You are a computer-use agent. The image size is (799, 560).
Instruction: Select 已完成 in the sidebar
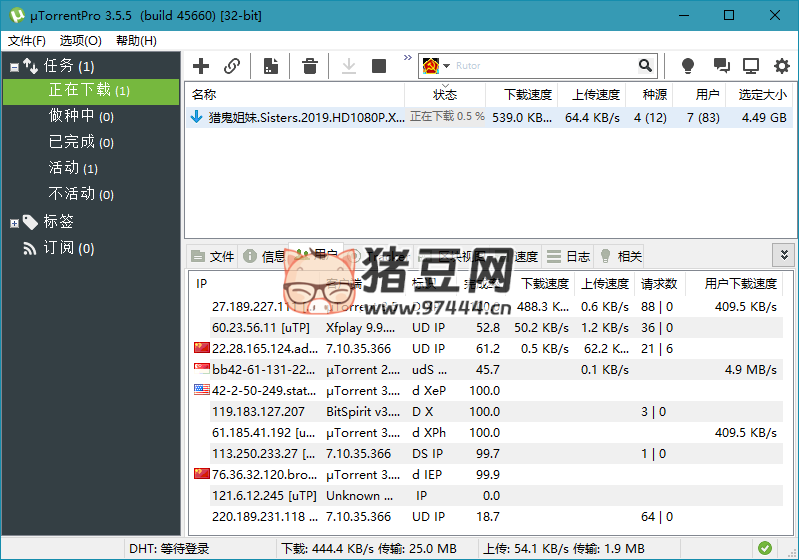click(71, 142)
